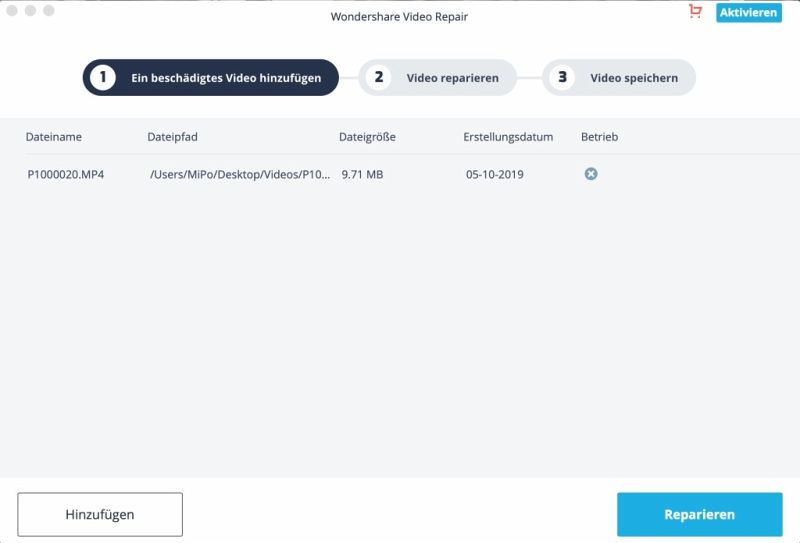800x543 pixels.
Task: Click the creation date 05-10-2019
Action: pyautogui.click(x=494, y=175)
